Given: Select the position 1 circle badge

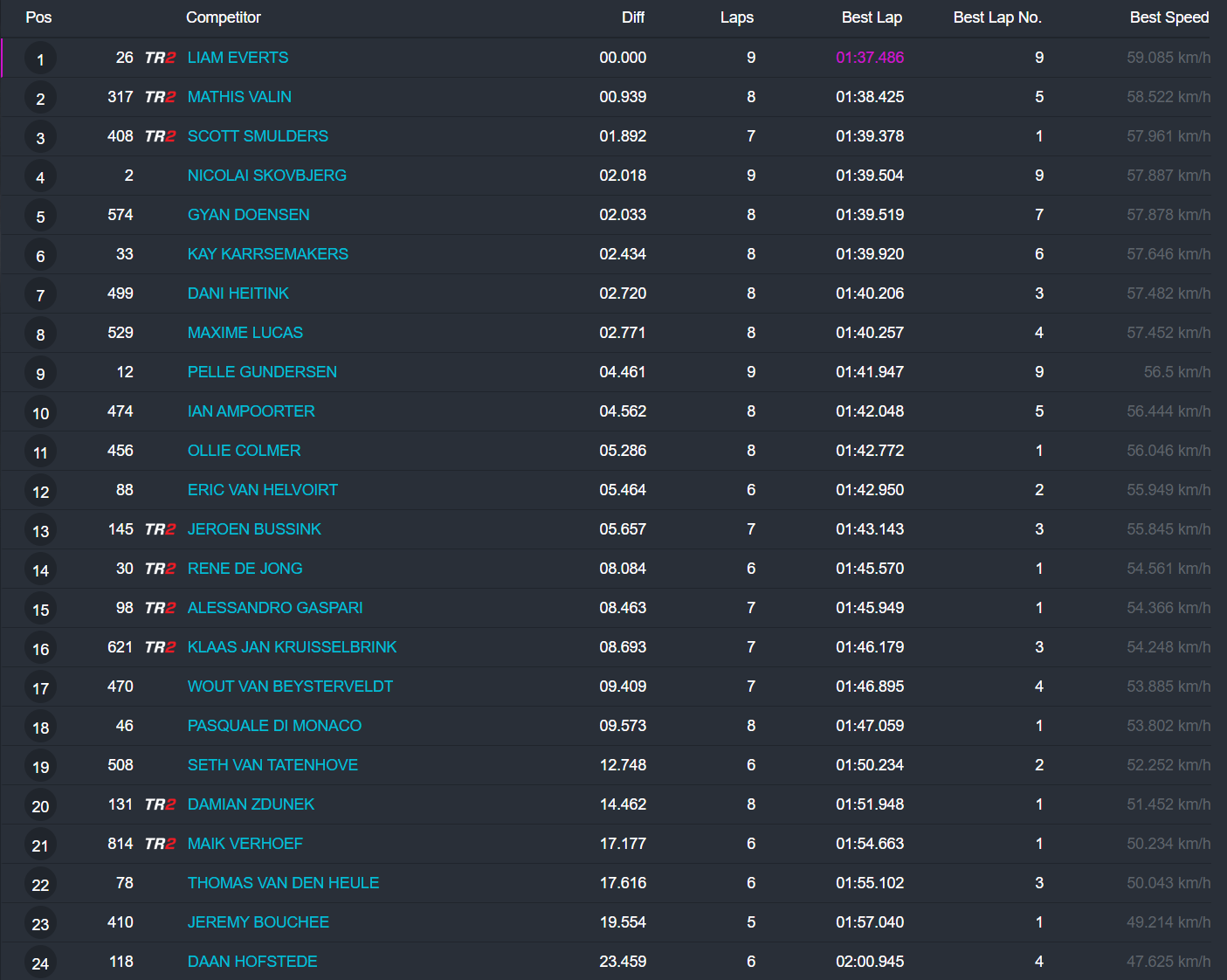Looking at the screenshot, I should tap(40, 60).
